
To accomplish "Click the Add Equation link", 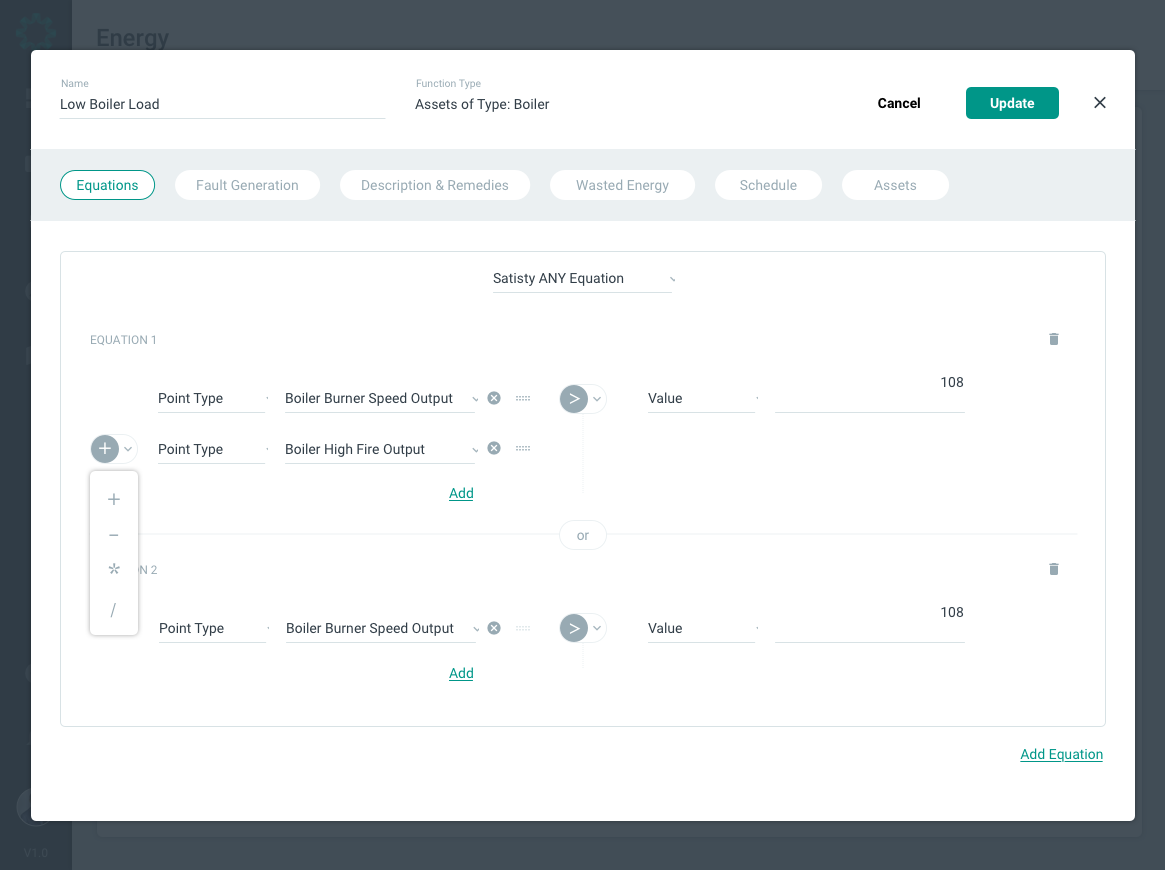I will coord(1061,754).
